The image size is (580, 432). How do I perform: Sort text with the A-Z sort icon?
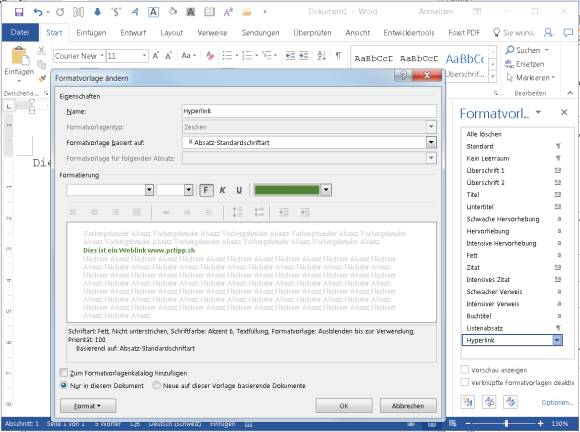click(x=321, y=56)
